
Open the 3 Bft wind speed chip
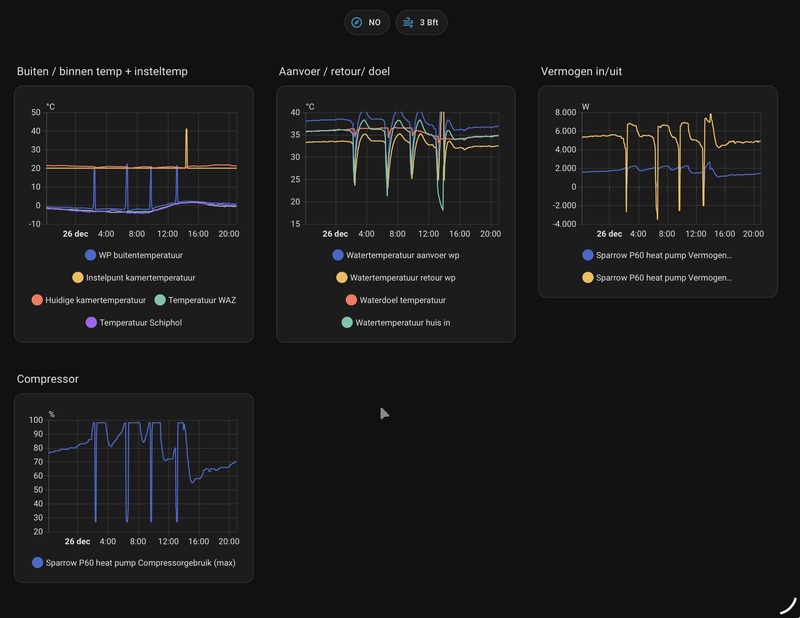coord(421,22)
